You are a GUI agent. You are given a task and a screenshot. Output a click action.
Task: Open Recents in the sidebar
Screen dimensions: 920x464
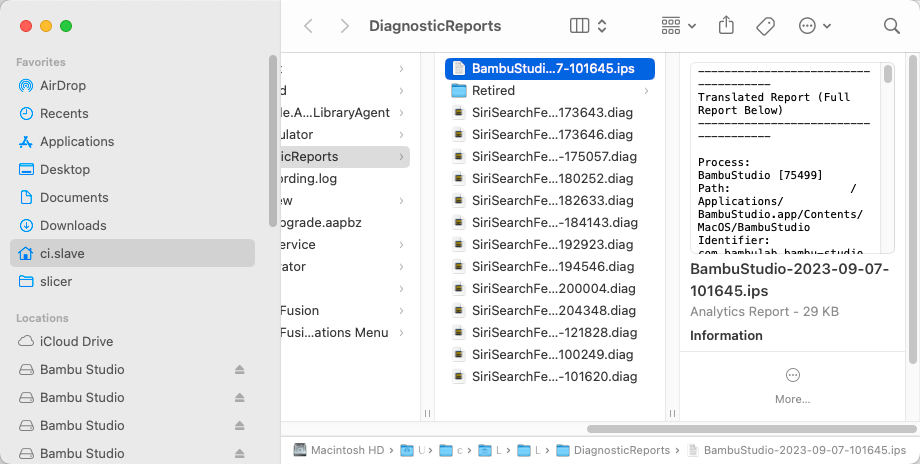[x=133, y=114]
